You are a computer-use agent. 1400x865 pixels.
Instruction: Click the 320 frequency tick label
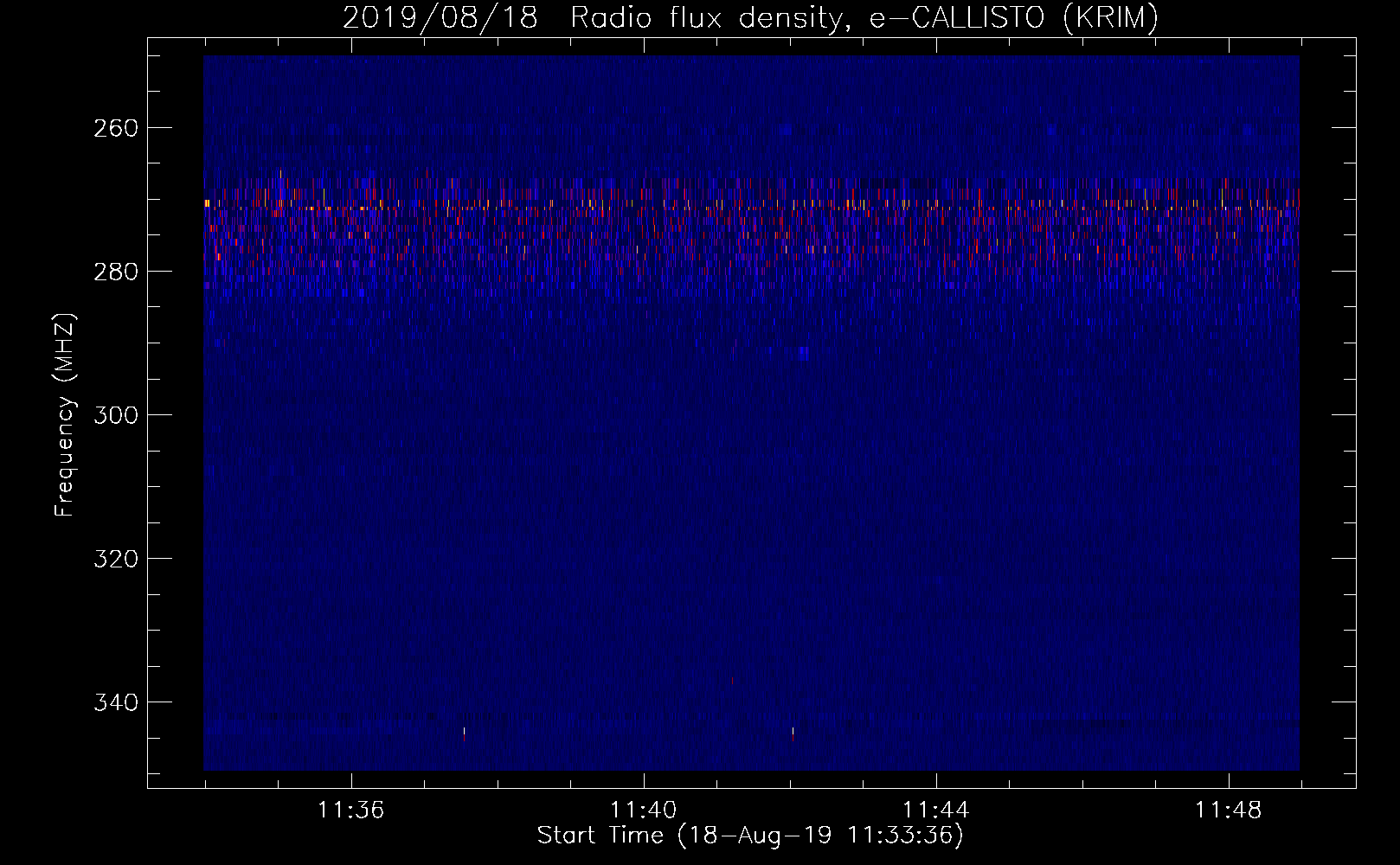coord(115,559)
